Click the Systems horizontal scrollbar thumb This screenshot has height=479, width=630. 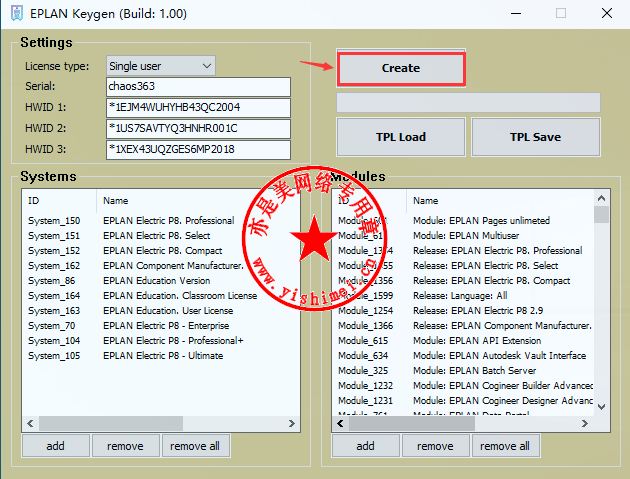(111, 423)
